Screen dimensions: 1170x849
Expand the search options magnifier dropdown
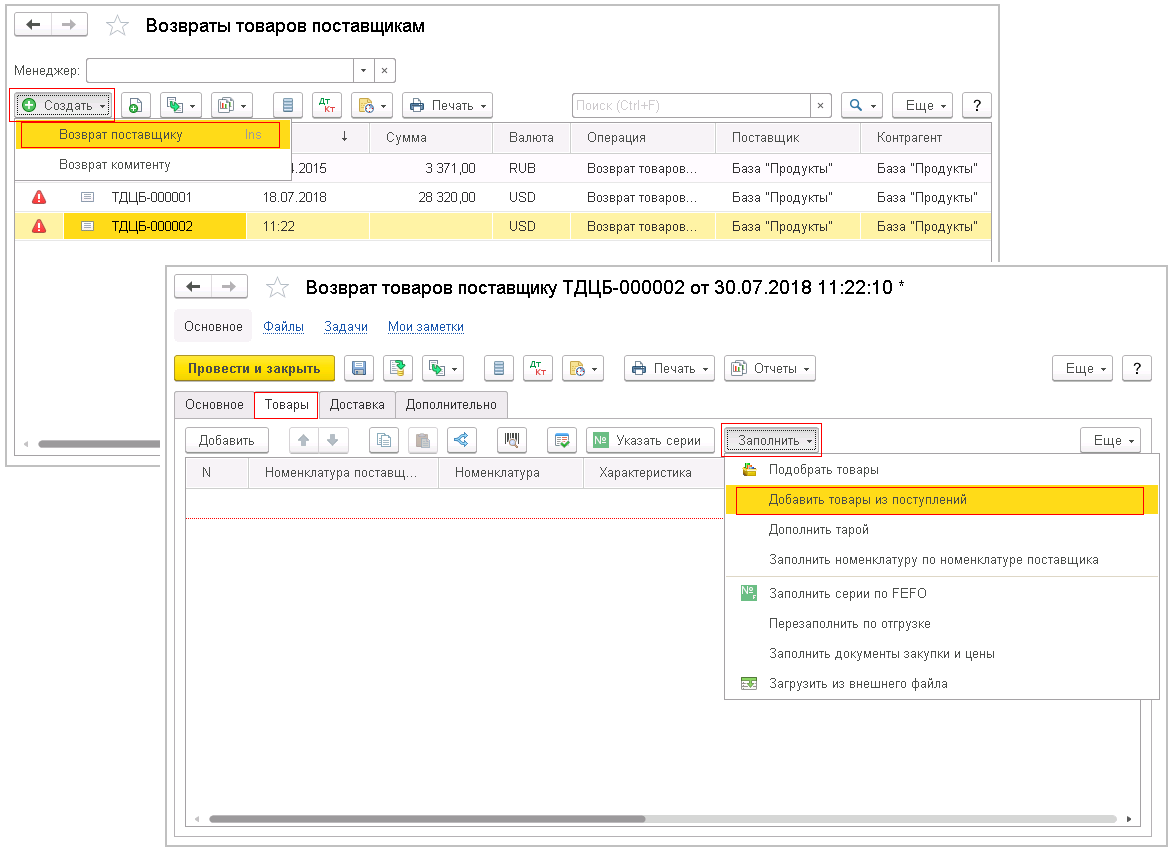pyautogui.click(x=860, y=105)
